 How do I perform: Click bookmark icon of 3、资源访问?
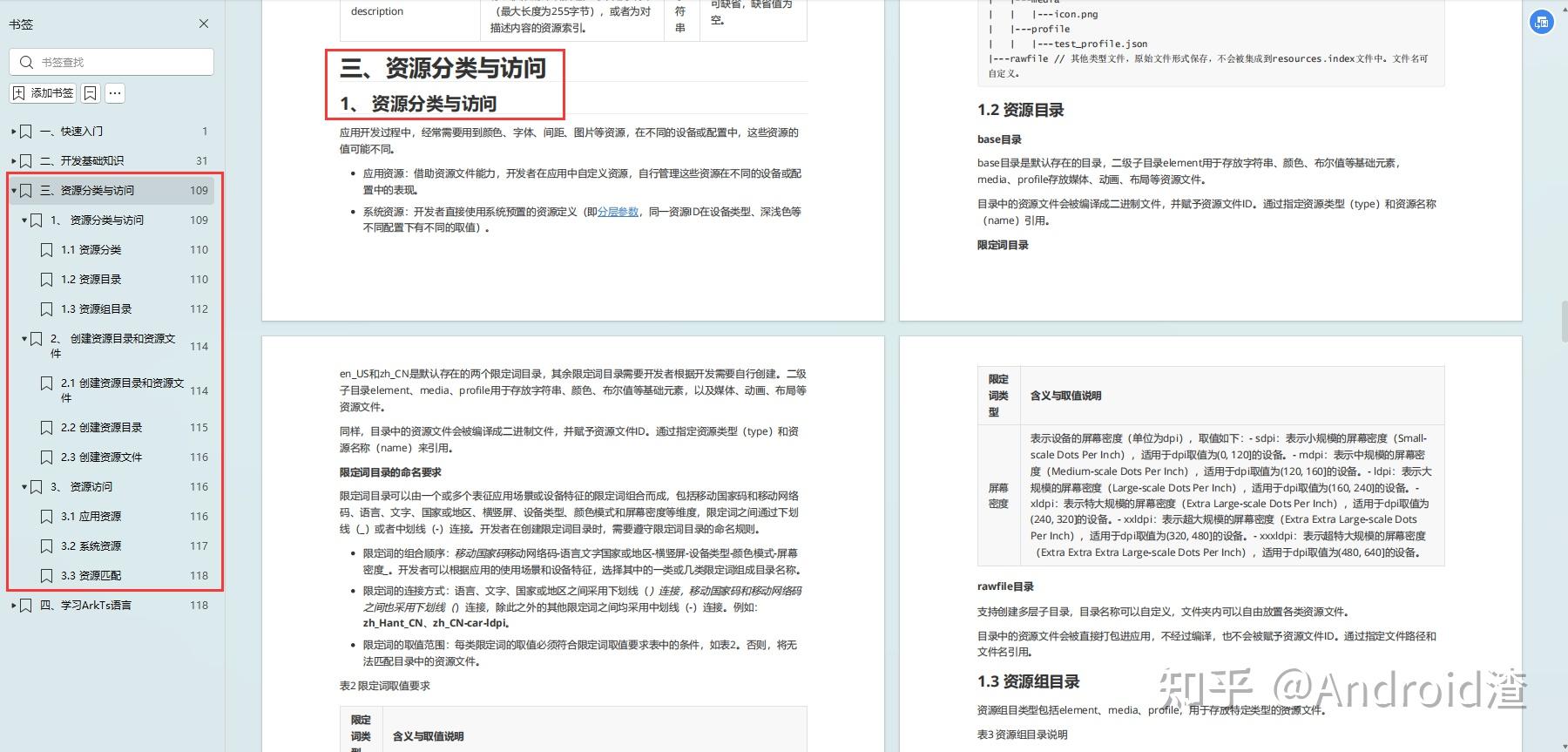point(37,487)
